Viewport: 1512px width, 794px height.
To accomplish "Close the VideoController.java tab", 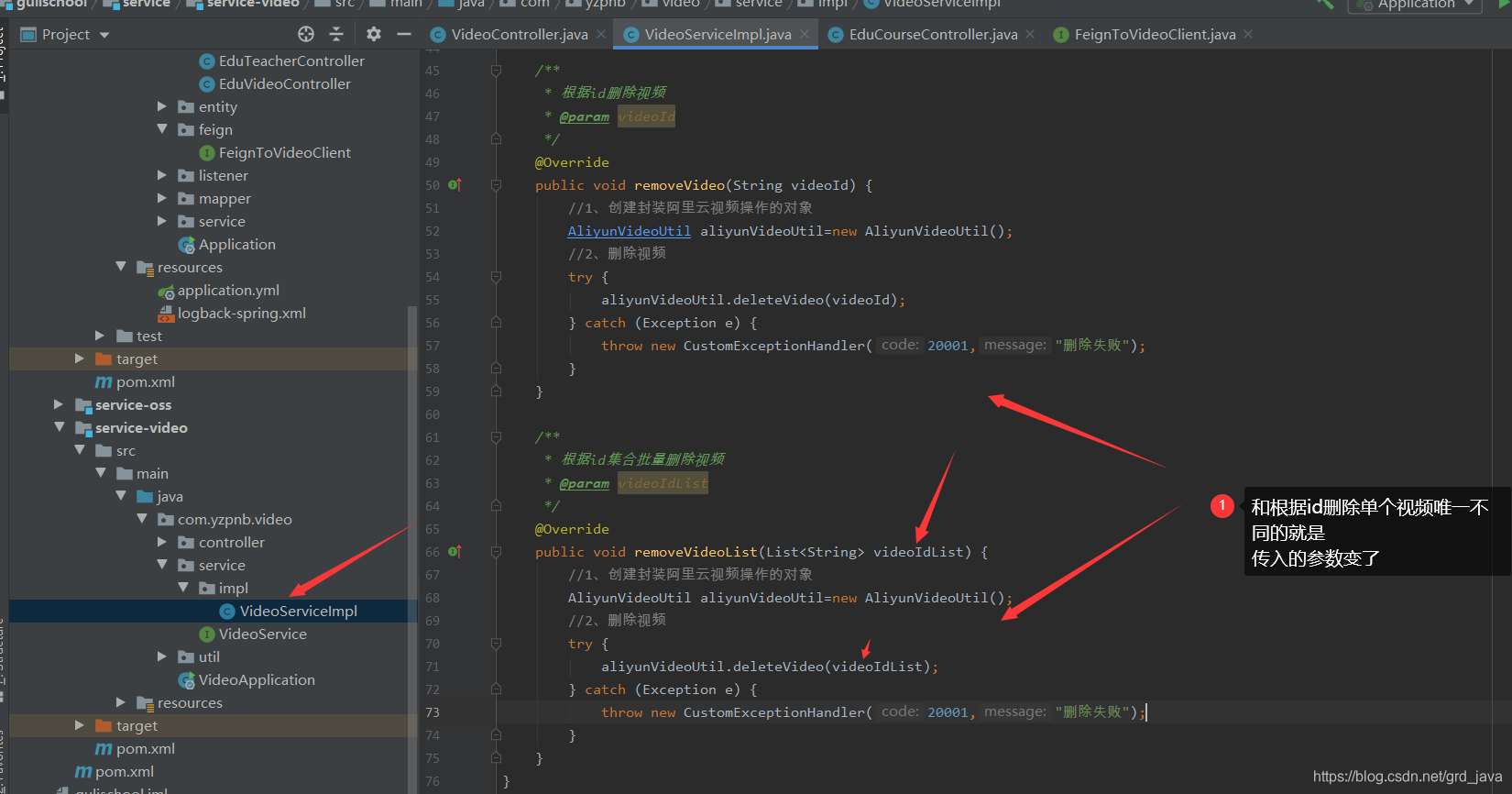I will (601, 34).
